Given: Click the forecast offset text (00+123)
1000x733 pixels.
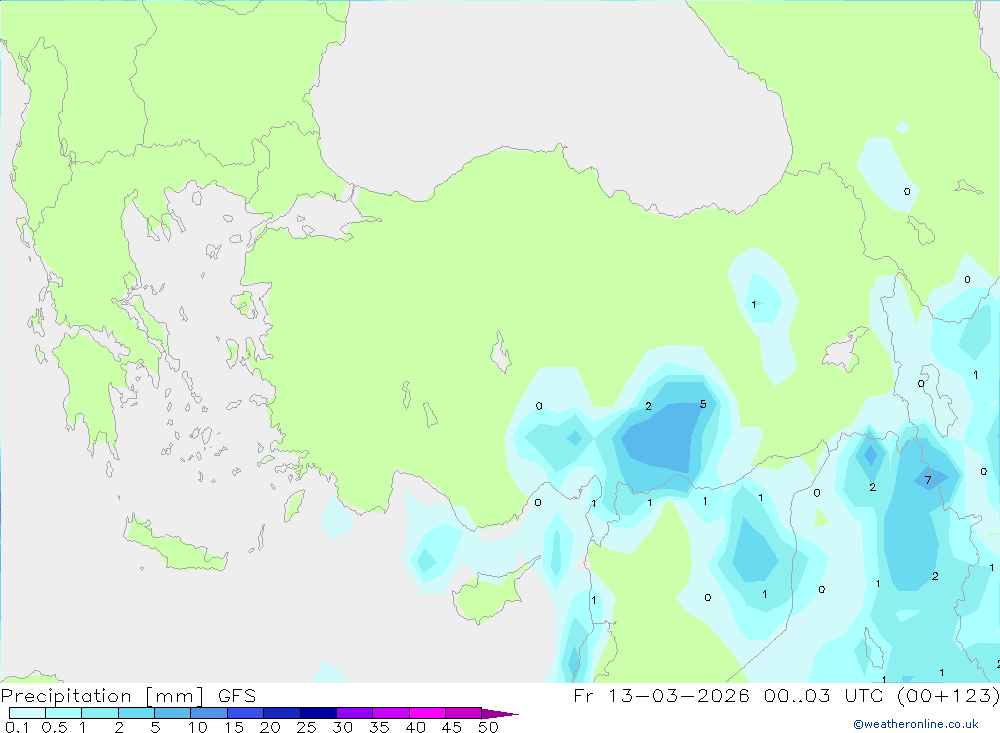Looking at the screenshot, I should point(948,695).
